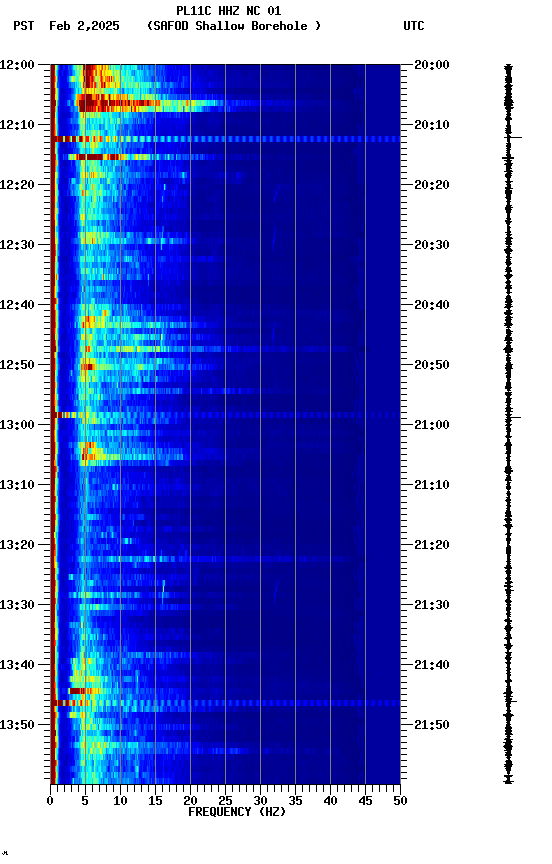Click the 40 Hz frequency axis label
Viewport: 552px width, 864px height.
[330, 801]
